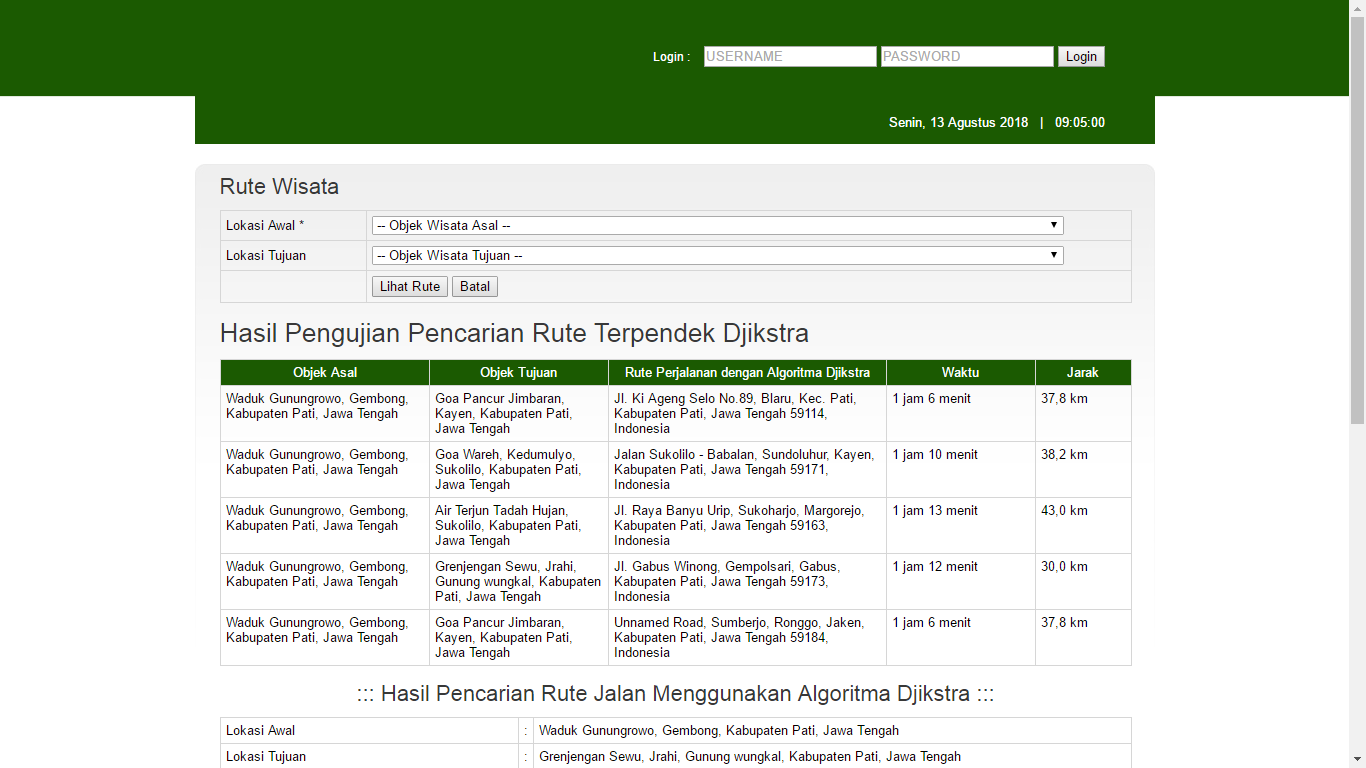This screenshot has width=1366, height=768.
Task: Click the USERNAME input field
Action: pyautogui.click(x=789, y=57)
